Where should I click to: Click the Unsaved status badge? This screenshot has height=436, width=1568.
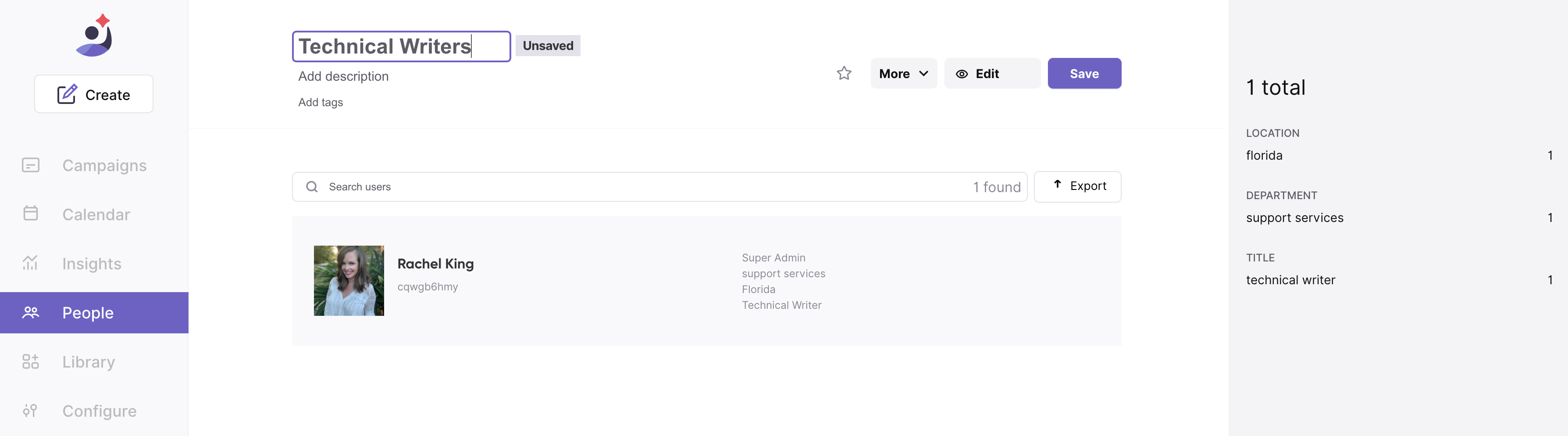tap(548, 46)
